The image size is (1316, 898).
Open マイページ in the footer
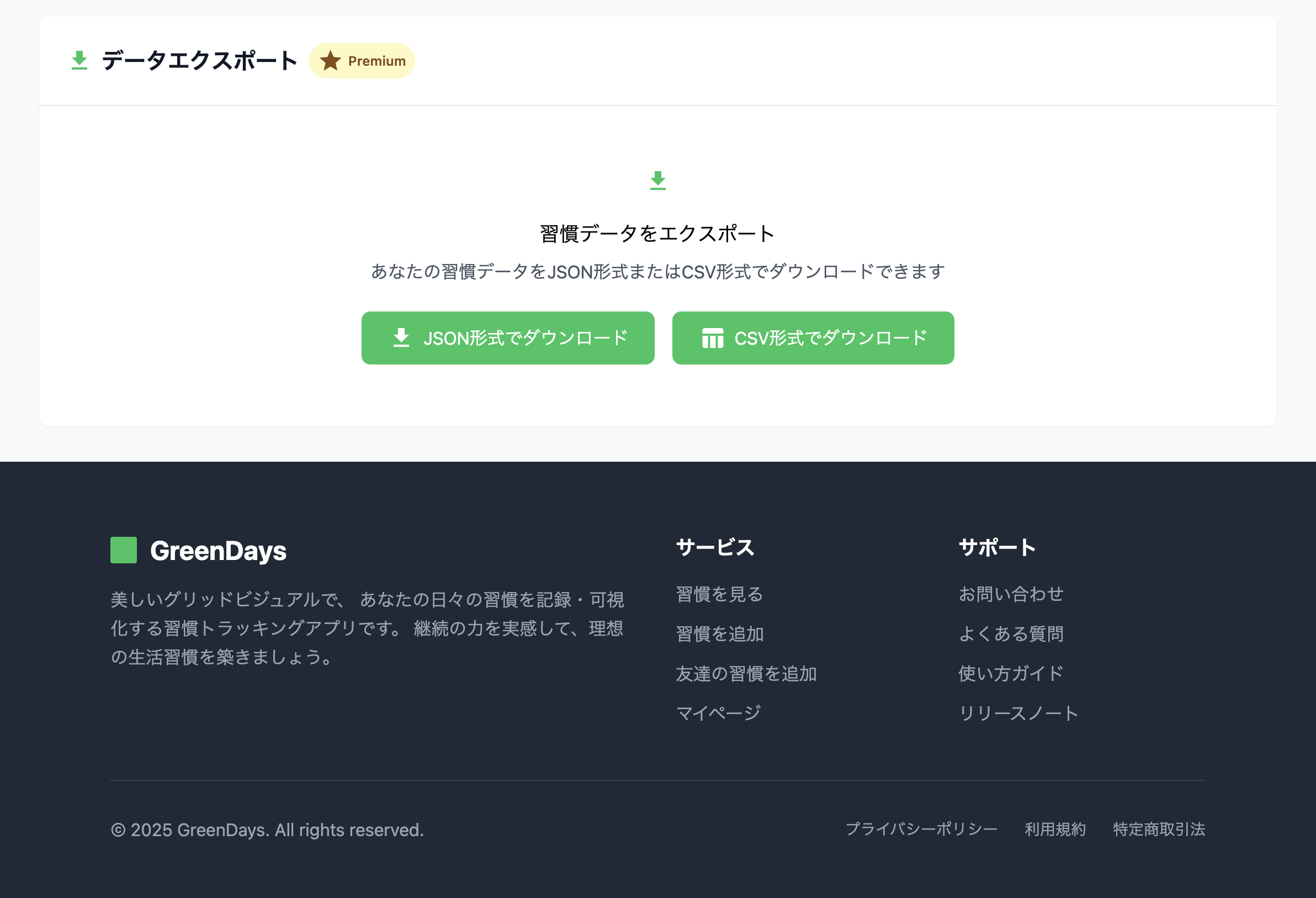[x=718, y=713]
